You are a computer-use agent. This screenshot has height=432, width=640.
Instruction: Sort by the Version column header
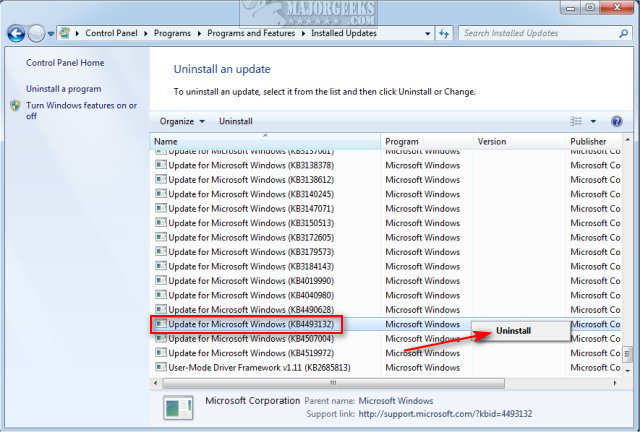pyautogui.click(x=520, y=141)
